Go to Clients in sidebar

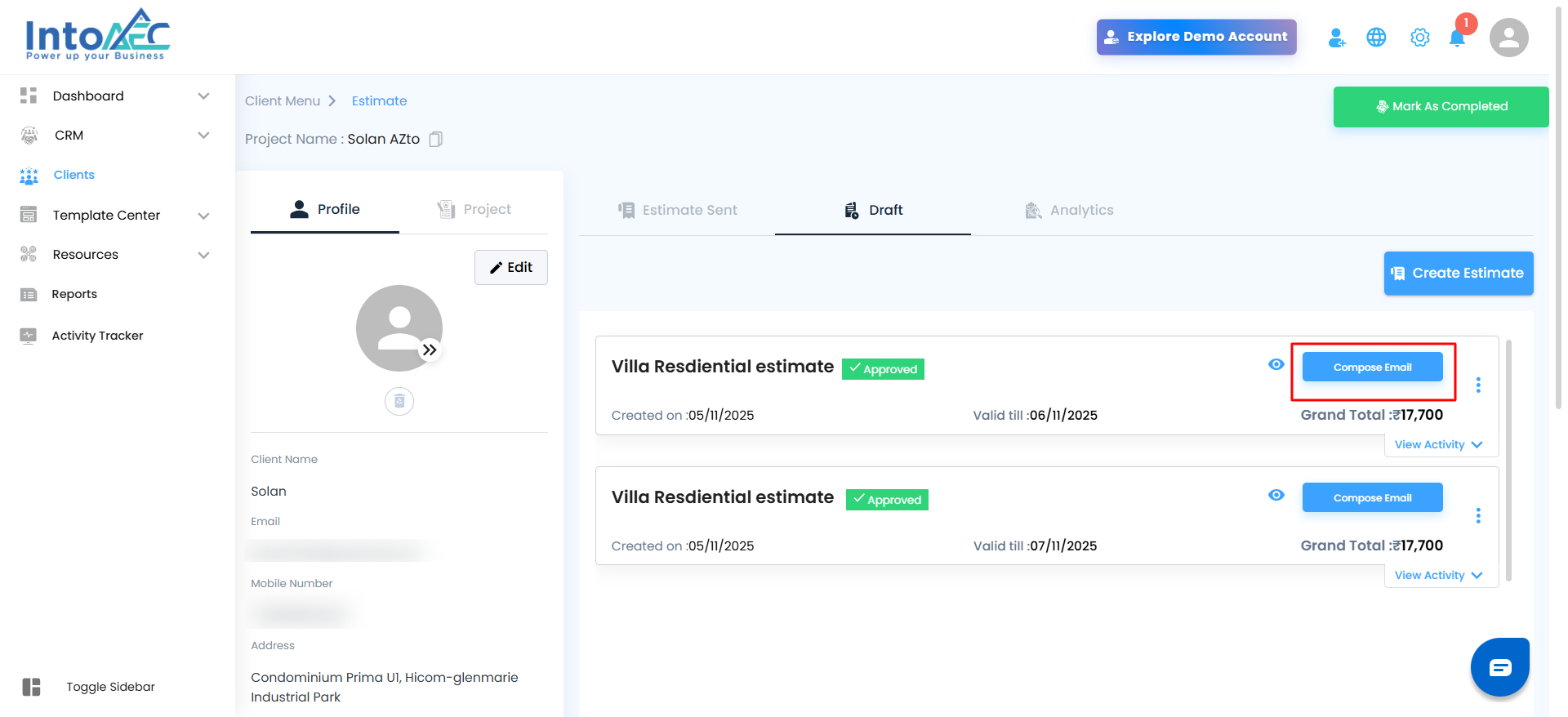coord(73,175)
